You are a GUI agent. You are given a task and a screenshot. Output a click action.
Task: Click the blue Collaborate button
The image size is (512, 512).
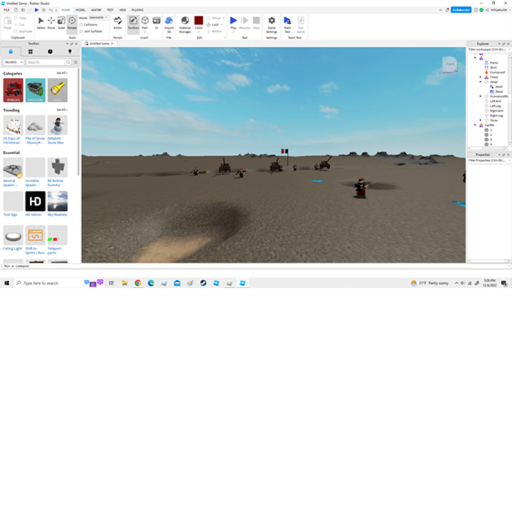[x=461, y=10]
